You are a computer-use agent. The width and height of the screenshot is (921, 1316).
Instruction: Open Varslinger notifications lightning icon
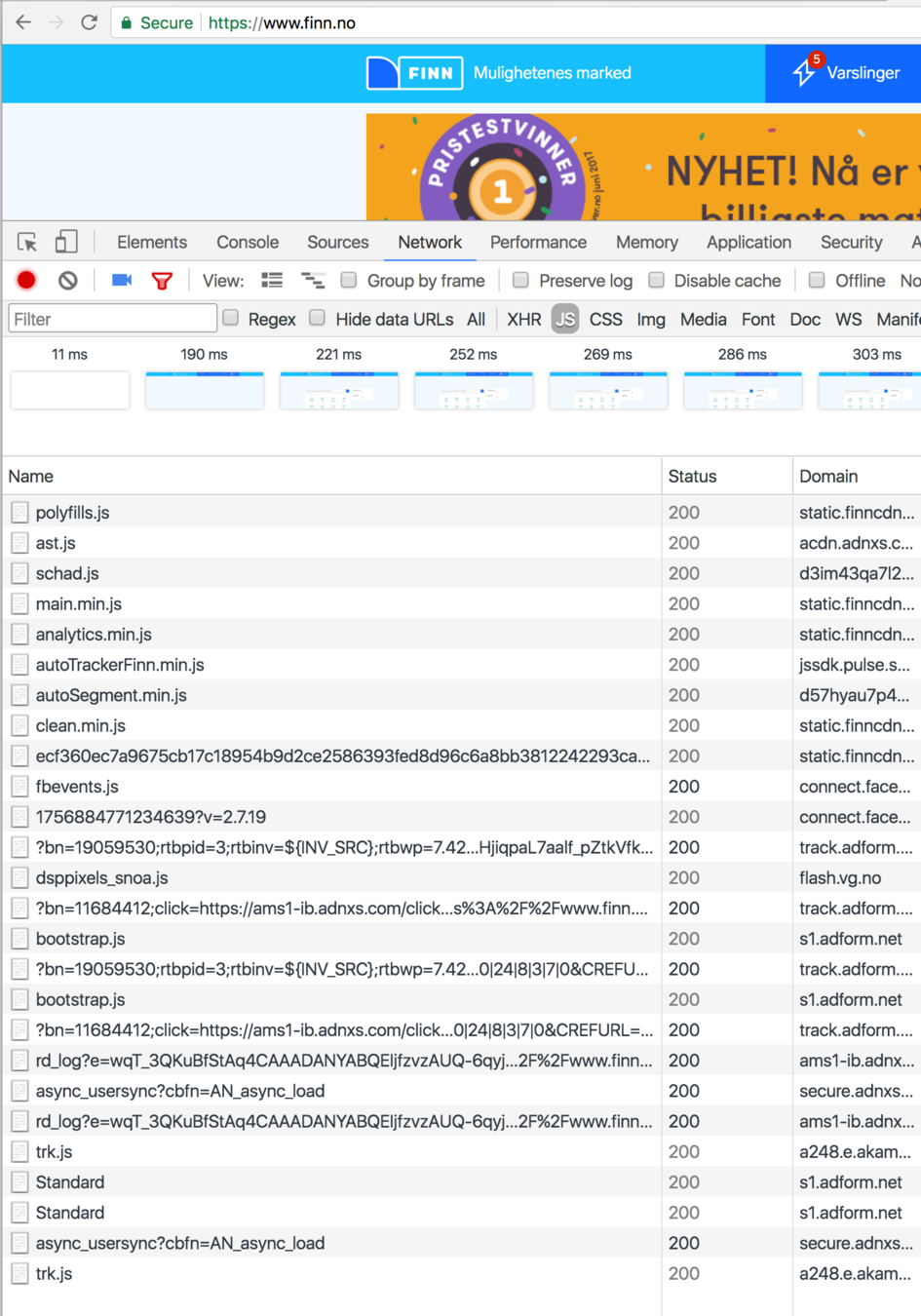[x=804, y=72]
